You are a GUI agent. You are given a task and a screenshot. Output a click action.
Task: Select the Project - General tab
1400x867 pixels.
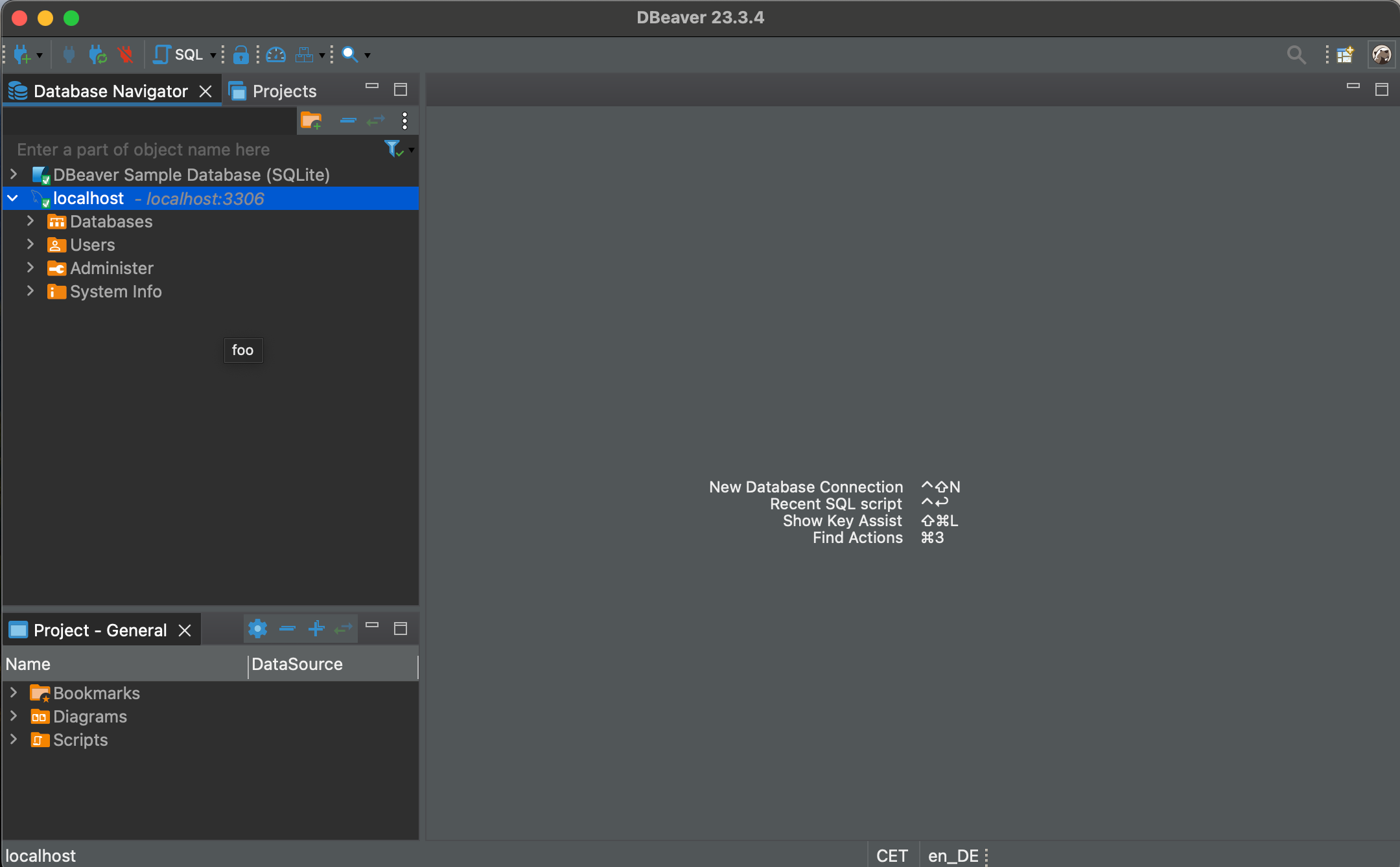click(100, 630)
